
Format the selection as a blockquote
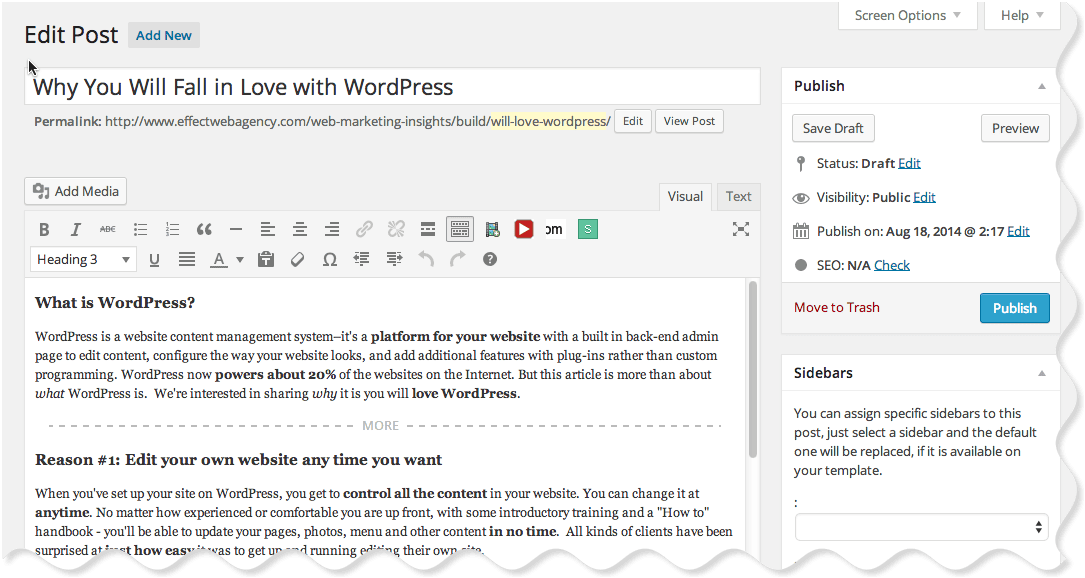click(x=204, y=229)
